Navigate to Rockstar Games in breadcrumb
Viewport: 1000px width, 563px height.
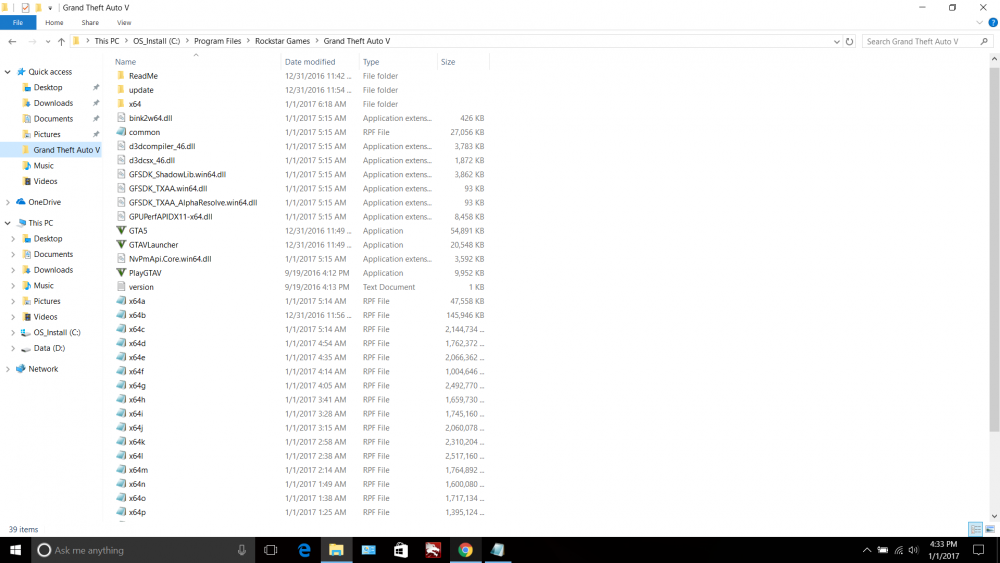[283, 41]
